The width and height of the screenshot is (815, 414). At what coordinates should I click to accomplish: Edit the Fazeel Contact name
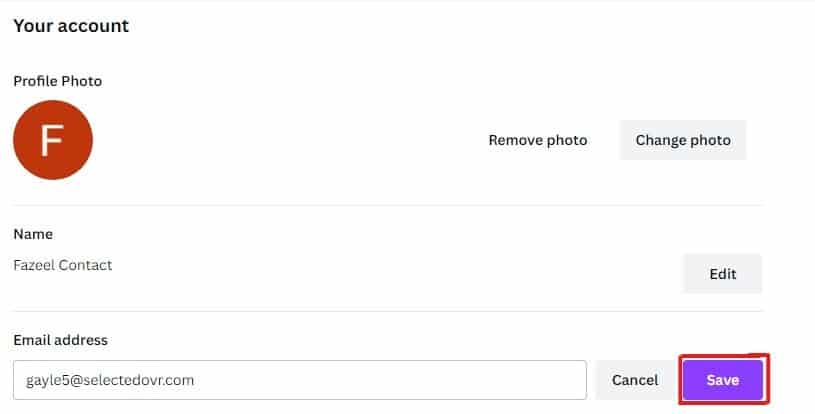(722, 273)
